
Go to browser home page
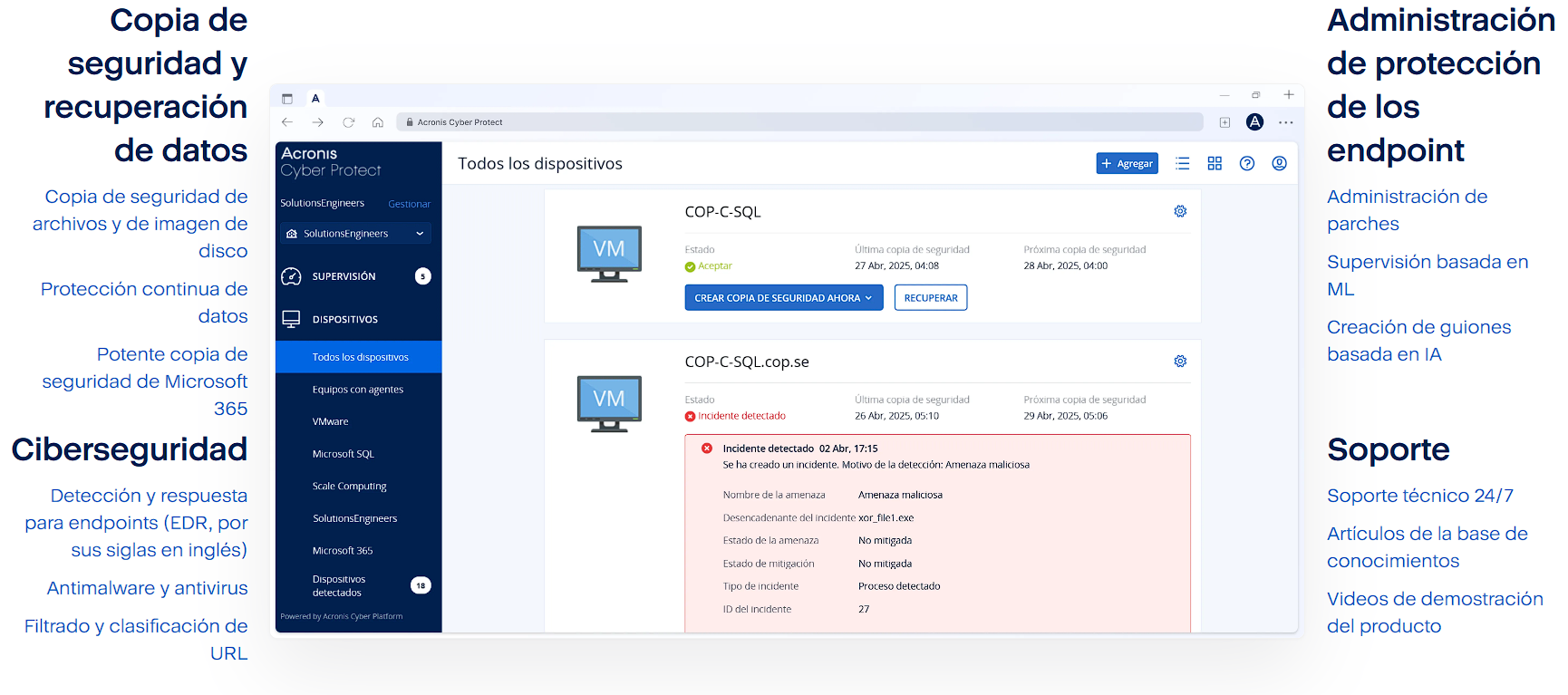378,122
